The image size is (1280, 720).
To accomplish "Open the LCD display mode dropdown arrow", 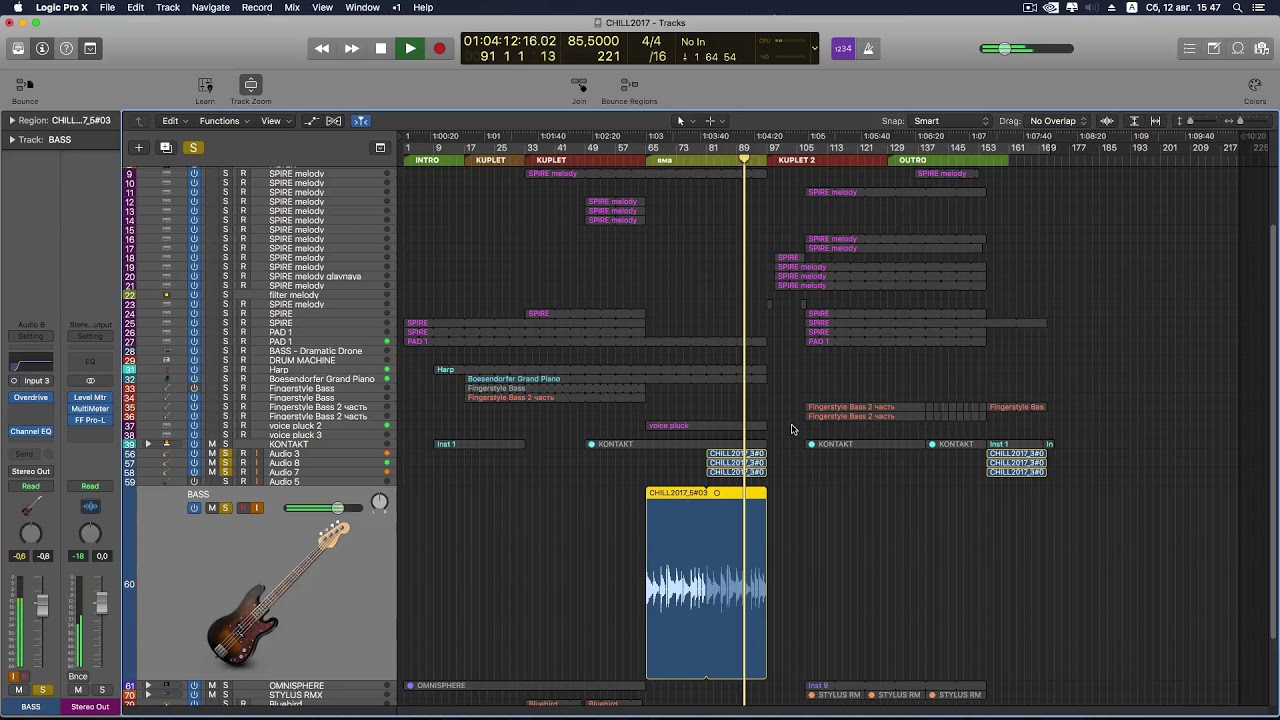I will (x=814, y=48).
